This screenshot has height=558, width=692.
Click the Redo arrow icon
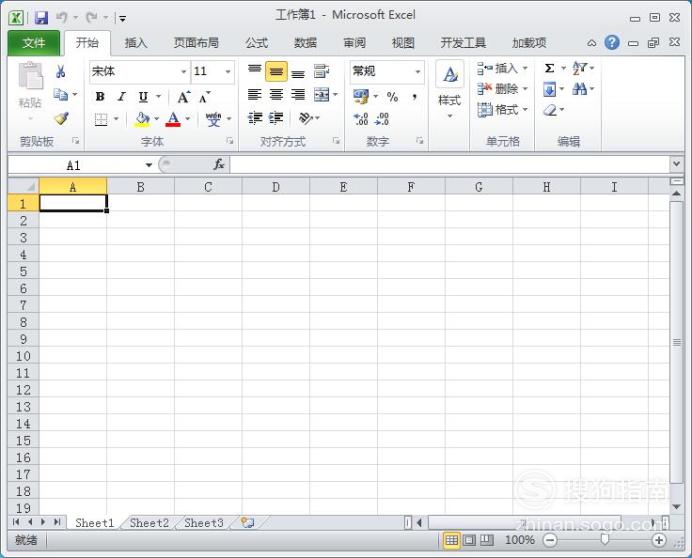tap(92, 18)
